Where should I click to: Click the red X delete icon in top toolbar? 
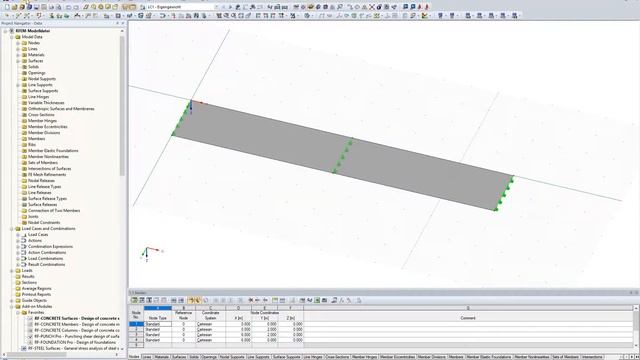click(x=372, y=7)
